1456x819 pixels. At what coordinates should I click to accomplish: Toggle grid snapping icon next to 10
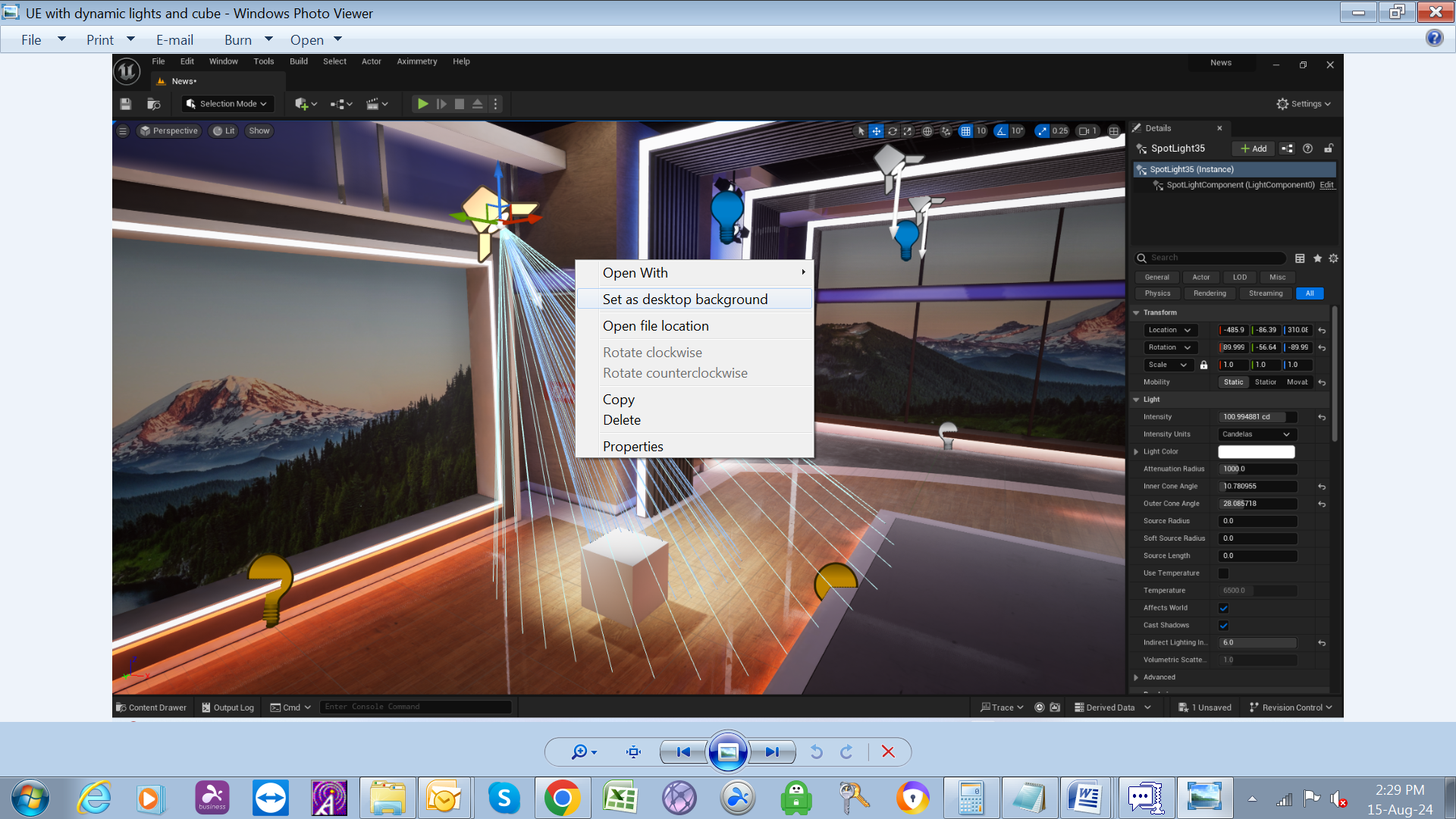965,131
